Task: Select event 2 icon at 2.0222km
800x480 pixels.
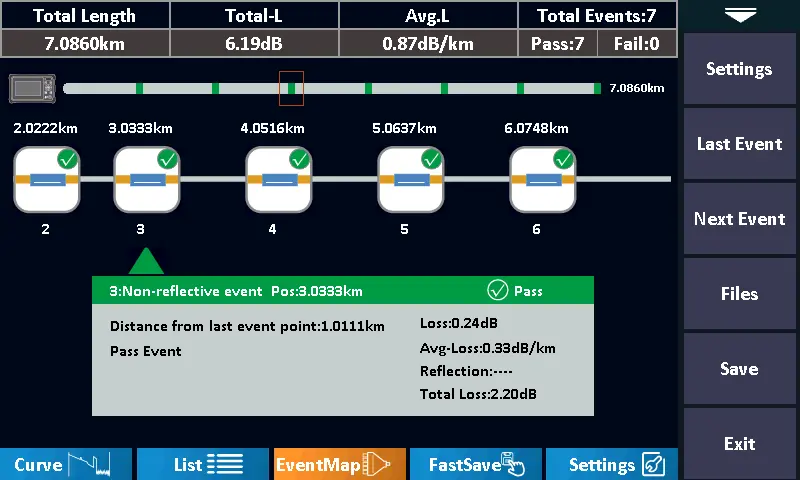Action: tap(46, 180)
